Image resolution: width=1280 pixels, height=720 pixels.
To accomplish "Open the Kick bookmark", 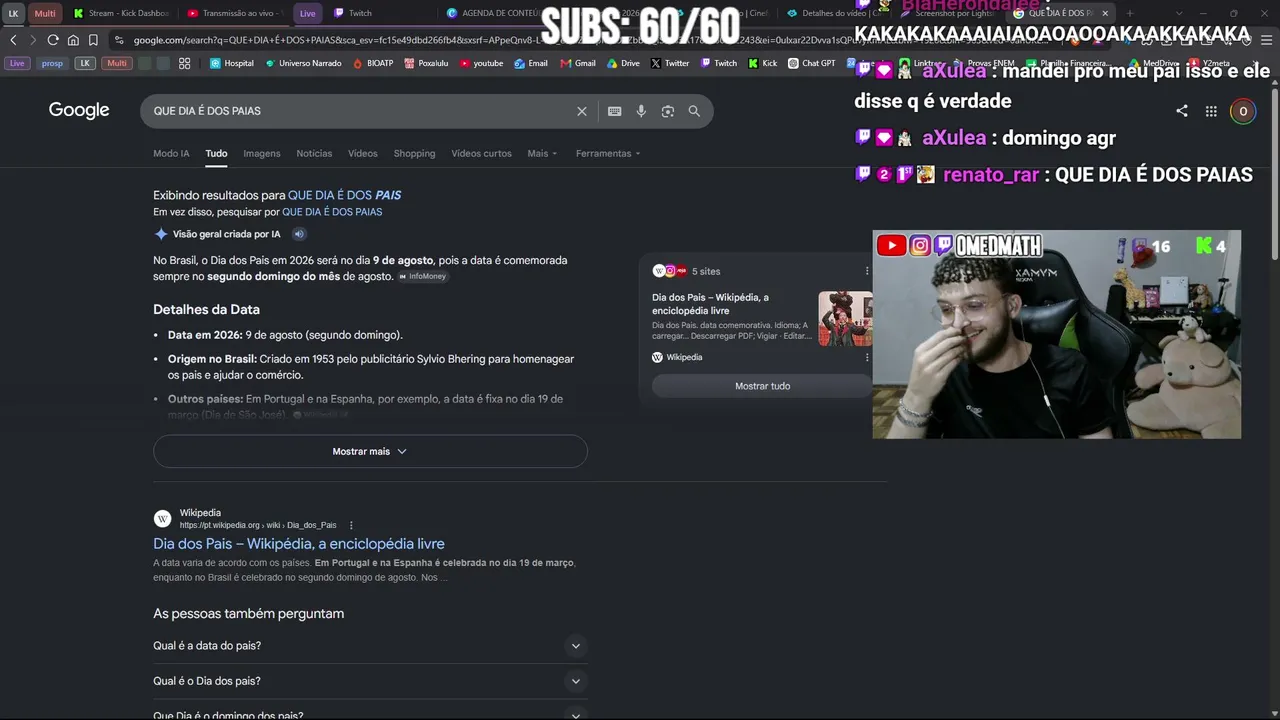I will click(x=762, y=63).
